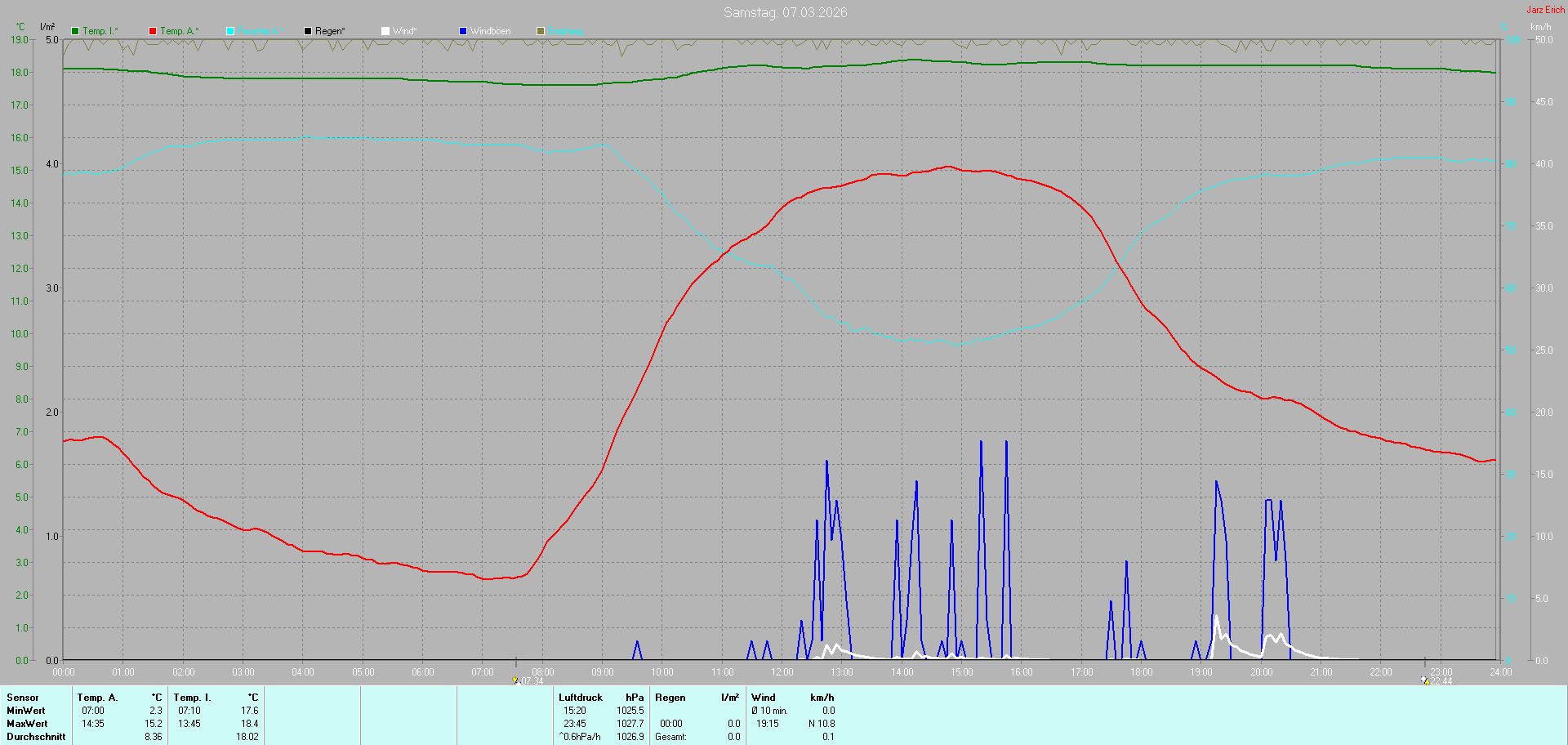Click the wind average value '0.1'
Screen dimensions: 1568x745
coord(829,737)
